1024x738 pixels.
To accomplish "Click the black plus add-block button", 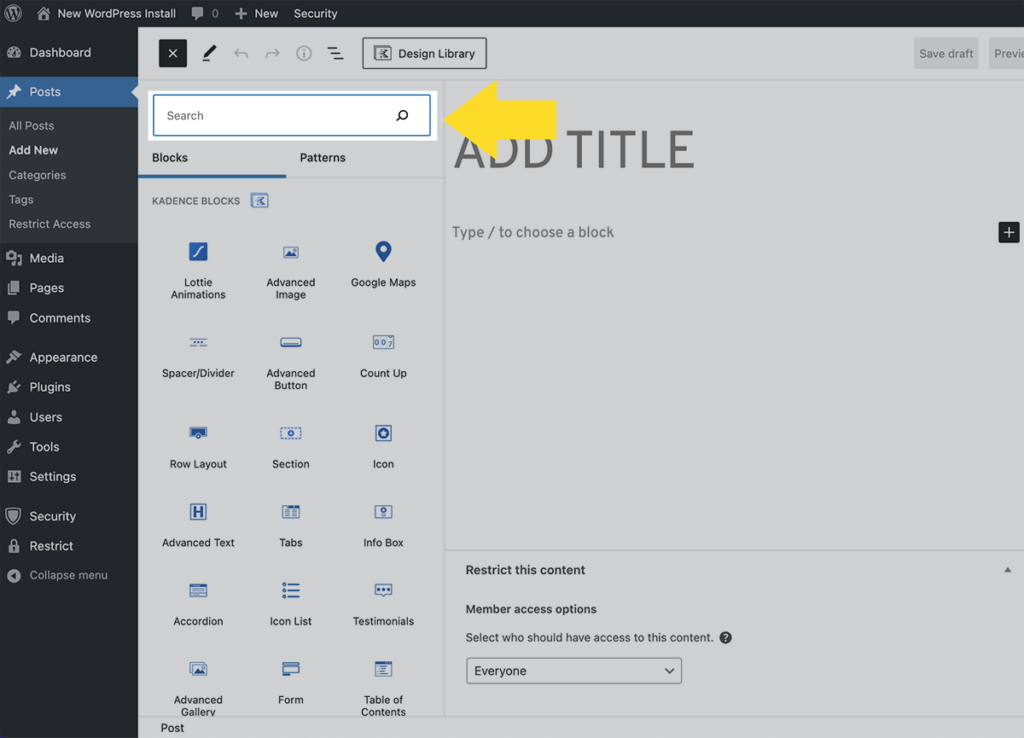I will pyautogui.click(x=1008, y=232).
